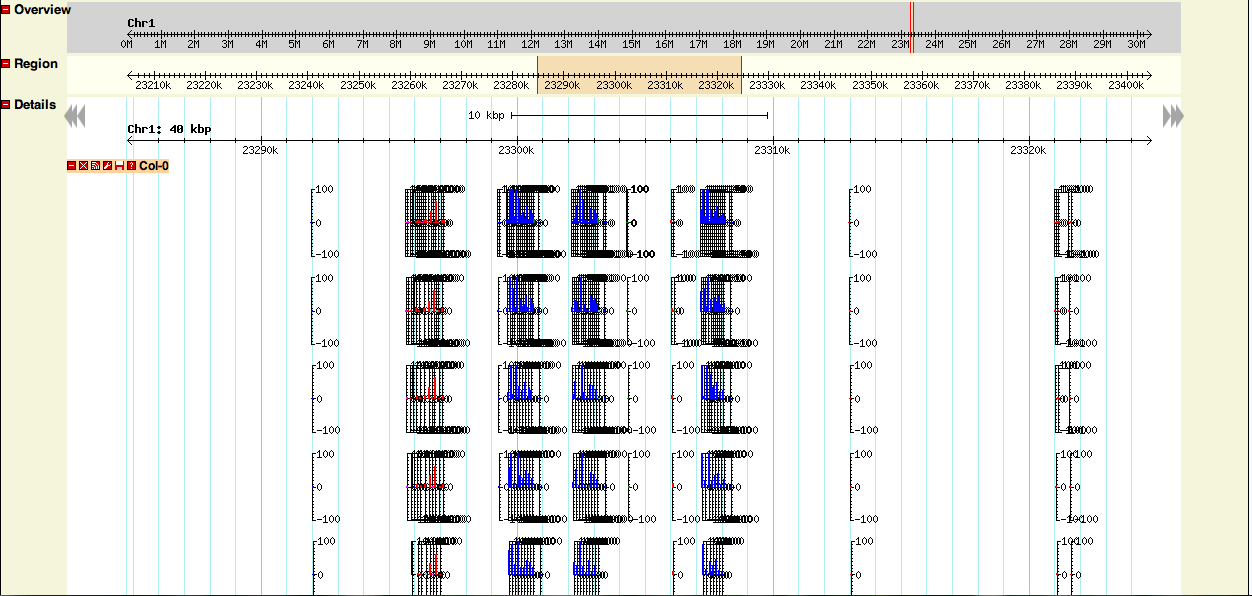The height and width of the screenshot is (596, 1252).
Task: Open Col-0 track configuration wrench icon
Action: click(108, 165)
